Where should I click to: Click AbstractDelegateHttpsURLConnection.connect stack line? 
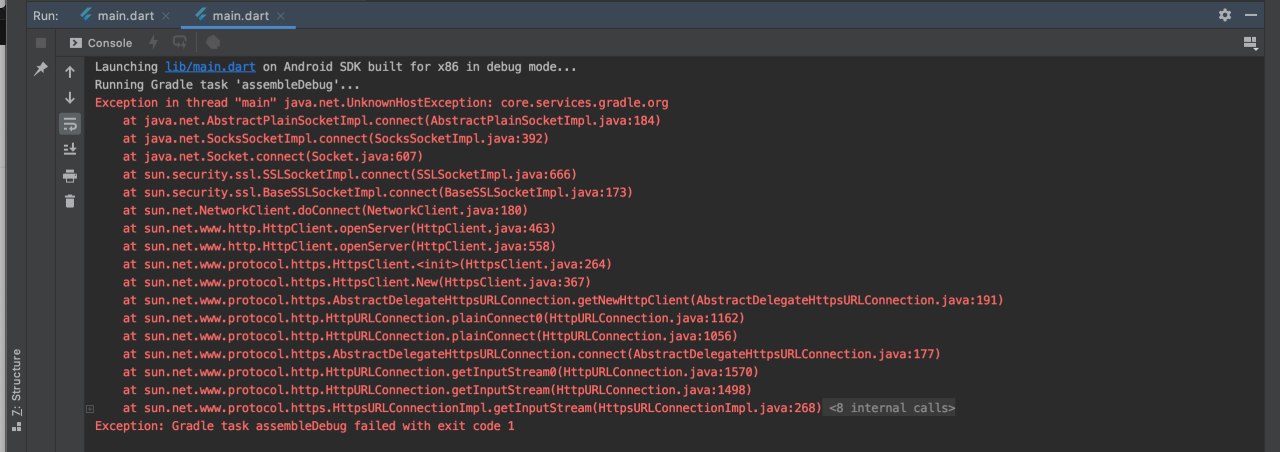point(532,355)
